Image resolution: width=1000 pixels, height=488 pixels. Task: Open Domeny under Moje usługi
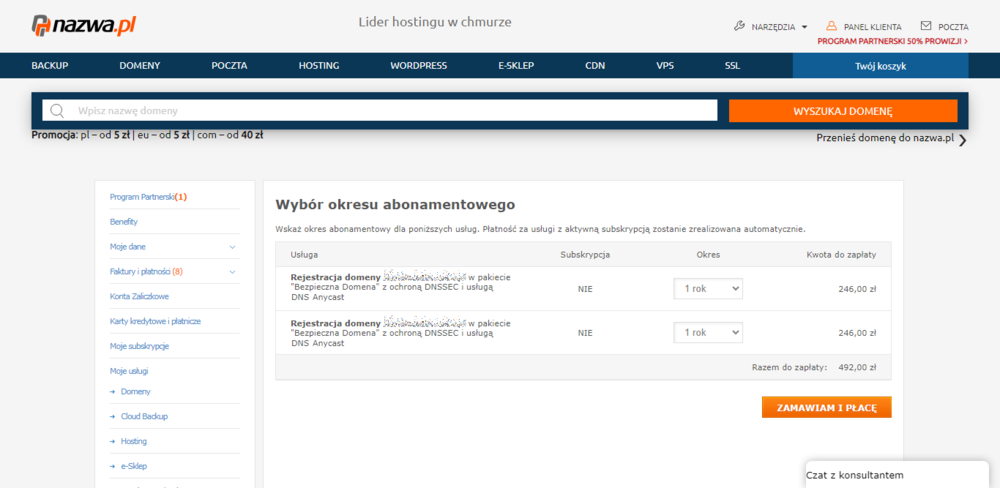(x=135, y=392)
